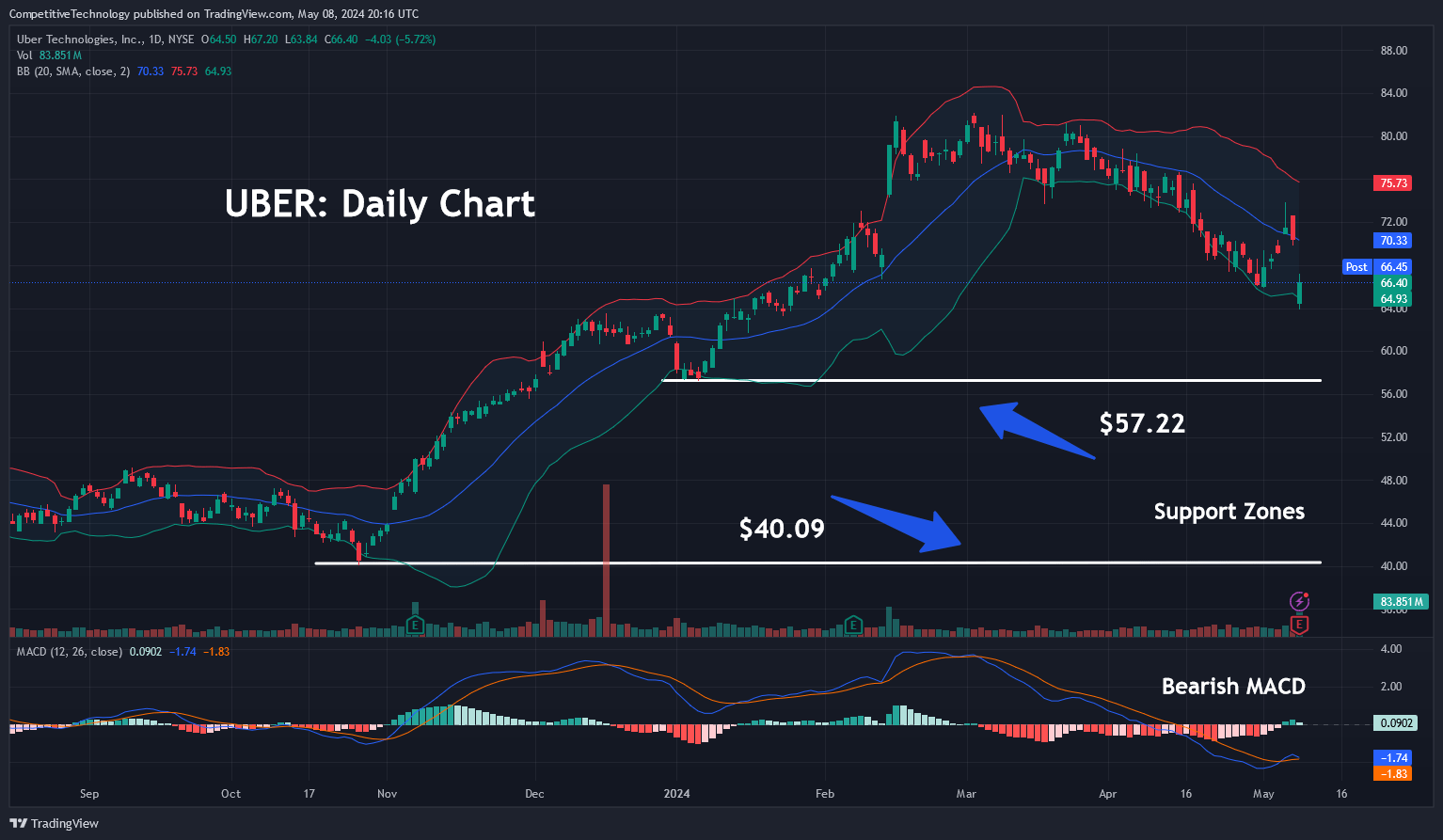Open the CompetitiveTechnology publisher link

[x=68, y=14]
